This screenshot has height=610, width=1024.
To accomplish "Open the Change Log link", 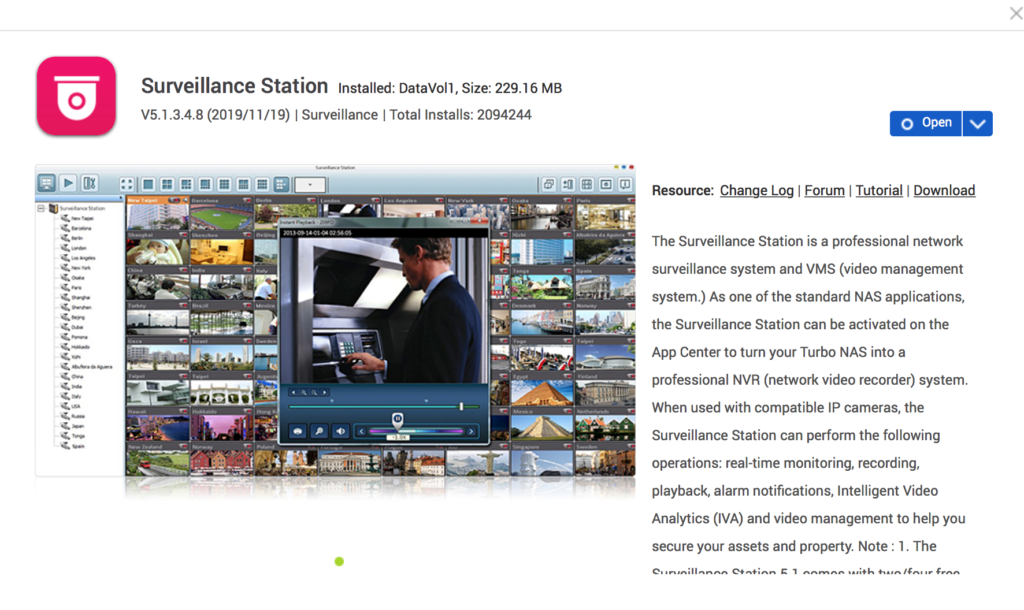I will (x=756, y=190).
